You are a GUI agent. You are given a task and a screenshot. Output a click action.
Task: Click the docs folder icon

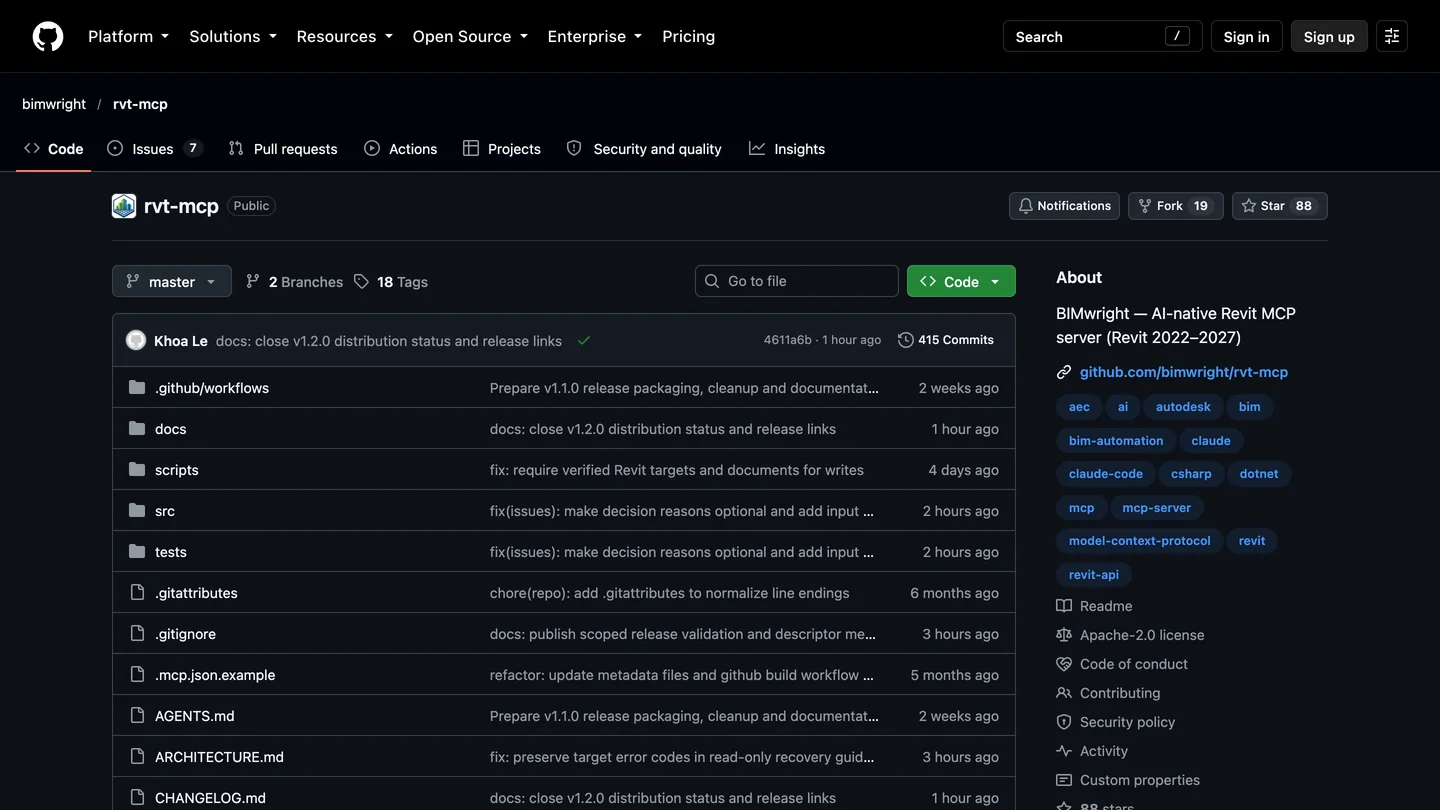click(x=137, y=429)
